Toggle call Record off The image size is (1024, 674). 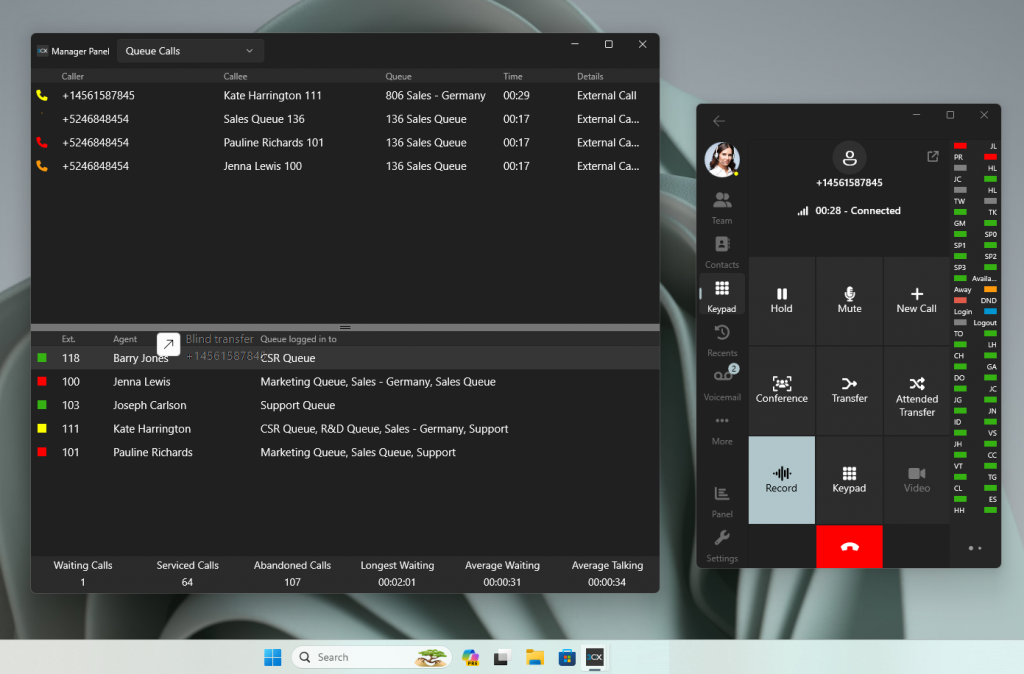click(x=782, y=480)
